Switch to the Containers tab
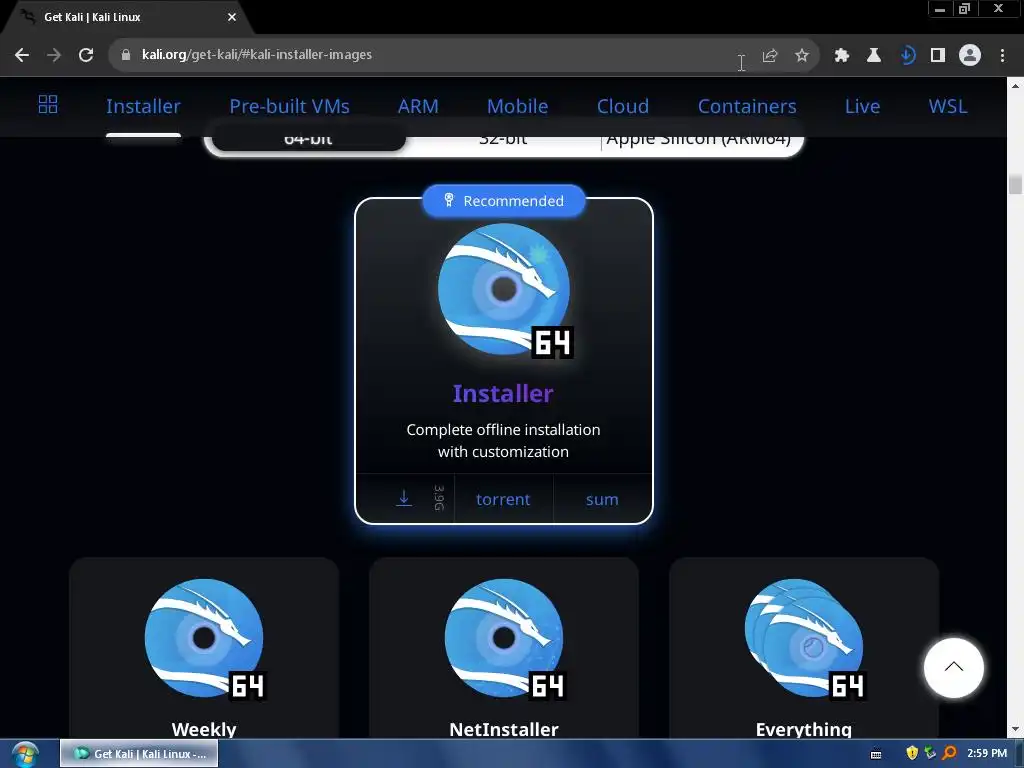The height and width of the screenshot is (768, 1024). [747, 106]
